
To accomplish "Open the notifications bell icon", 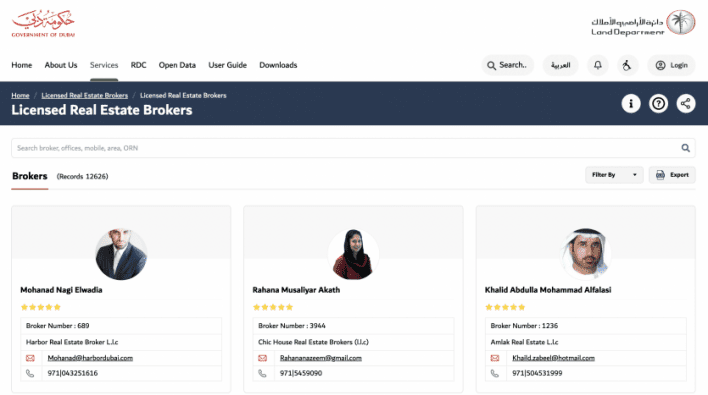I will (x=597, y=65).
